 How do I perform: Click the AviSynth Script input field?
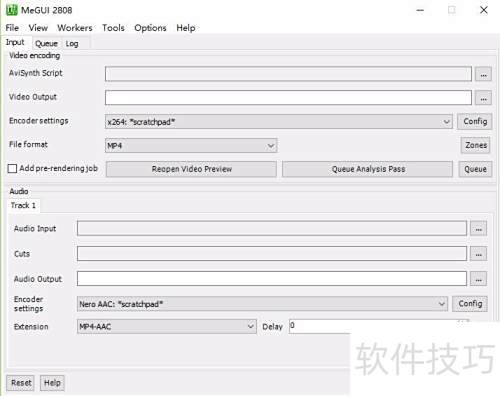tap(288, 74)
